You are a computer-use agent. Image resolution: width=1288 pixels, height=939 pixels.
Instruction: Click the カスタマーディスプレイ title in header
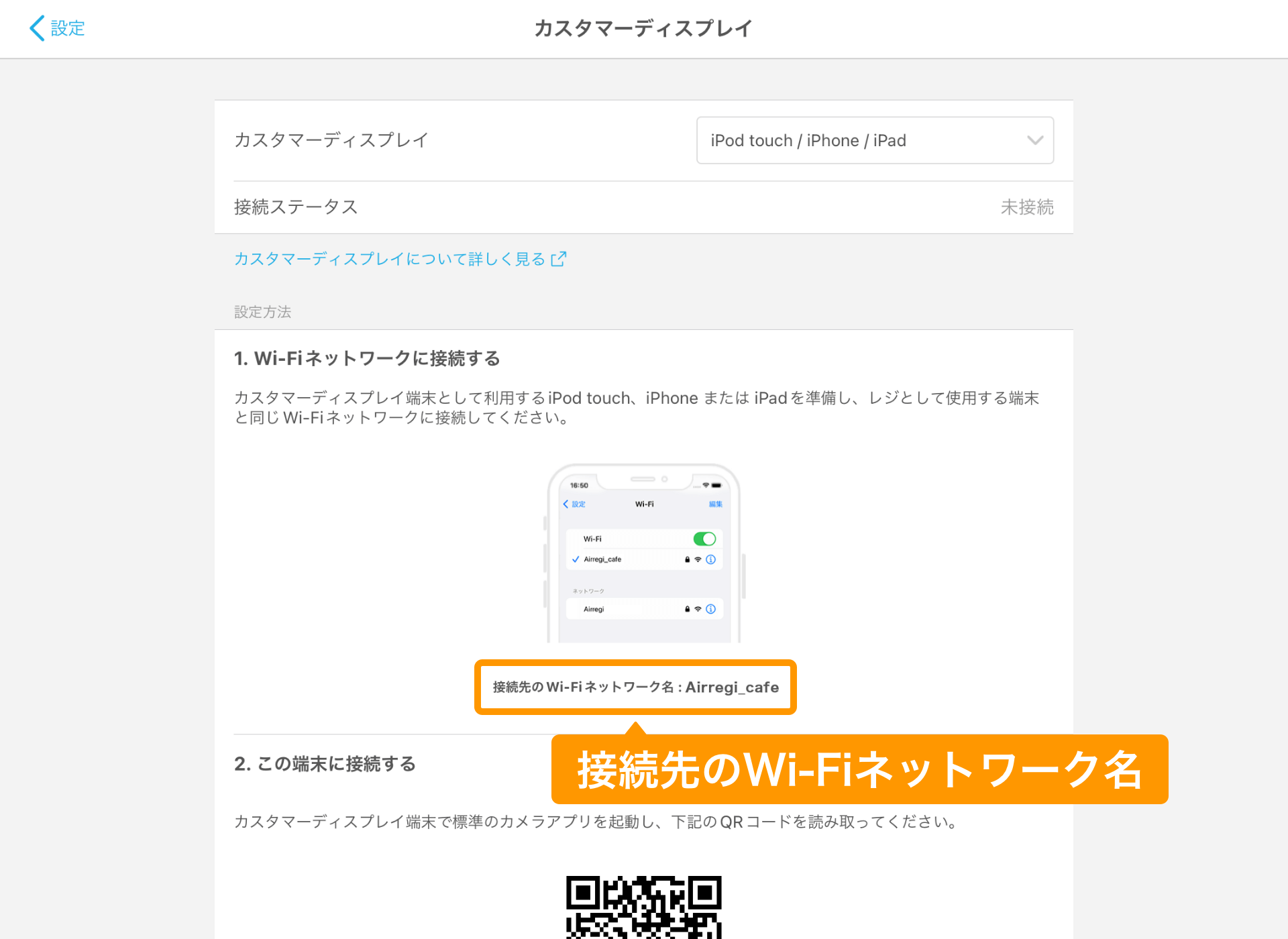click(x=643, y=27)
